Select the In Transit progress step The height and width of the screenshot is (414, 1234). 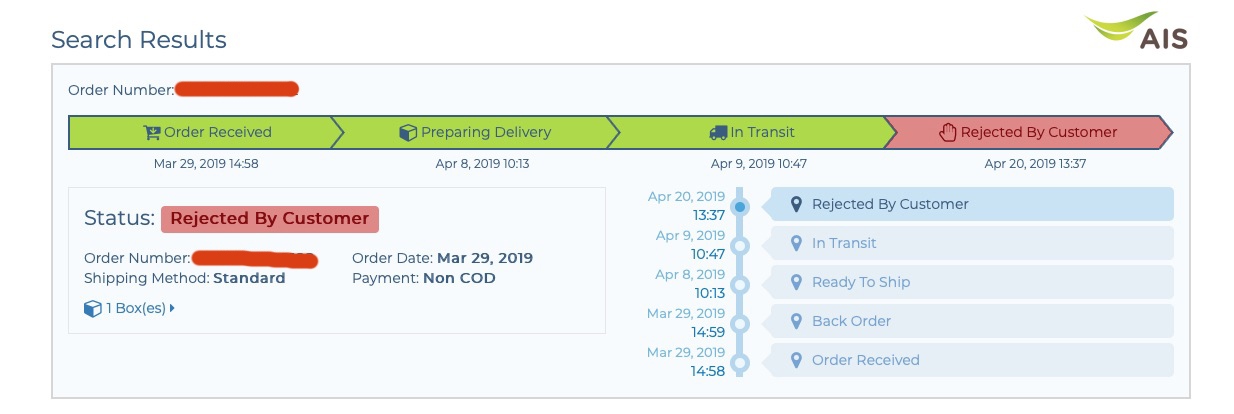pyautogui.click(x=753, y=132)
